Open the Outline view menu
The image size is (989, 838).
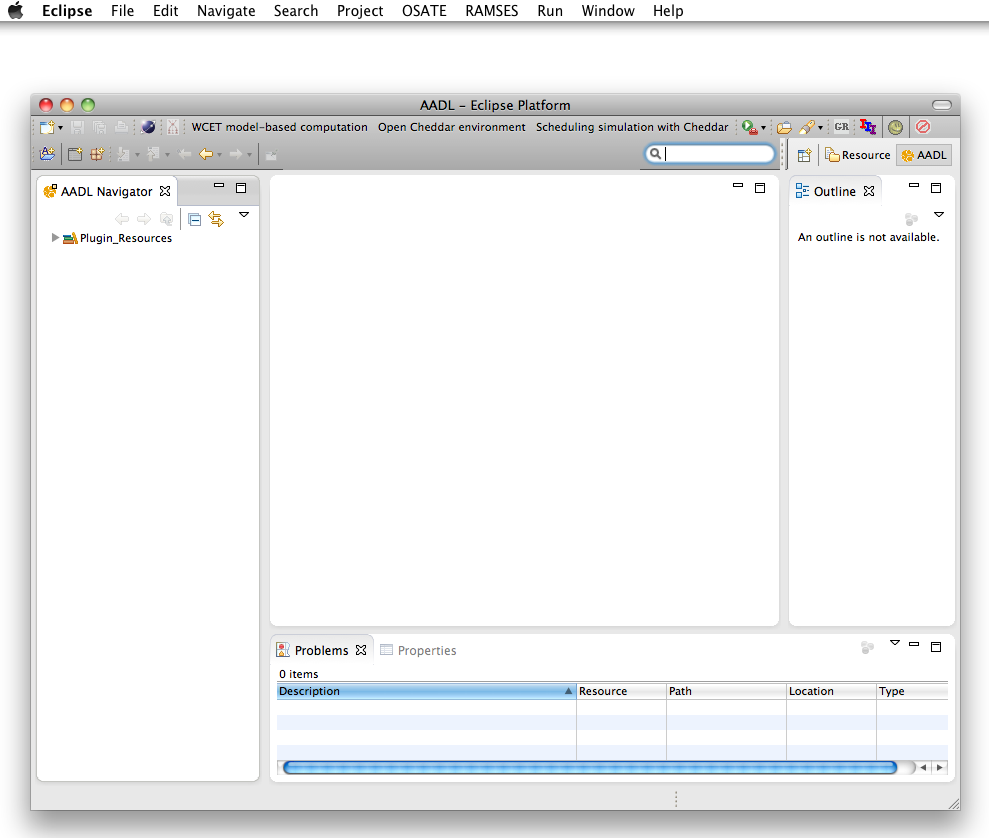point(939,214)
